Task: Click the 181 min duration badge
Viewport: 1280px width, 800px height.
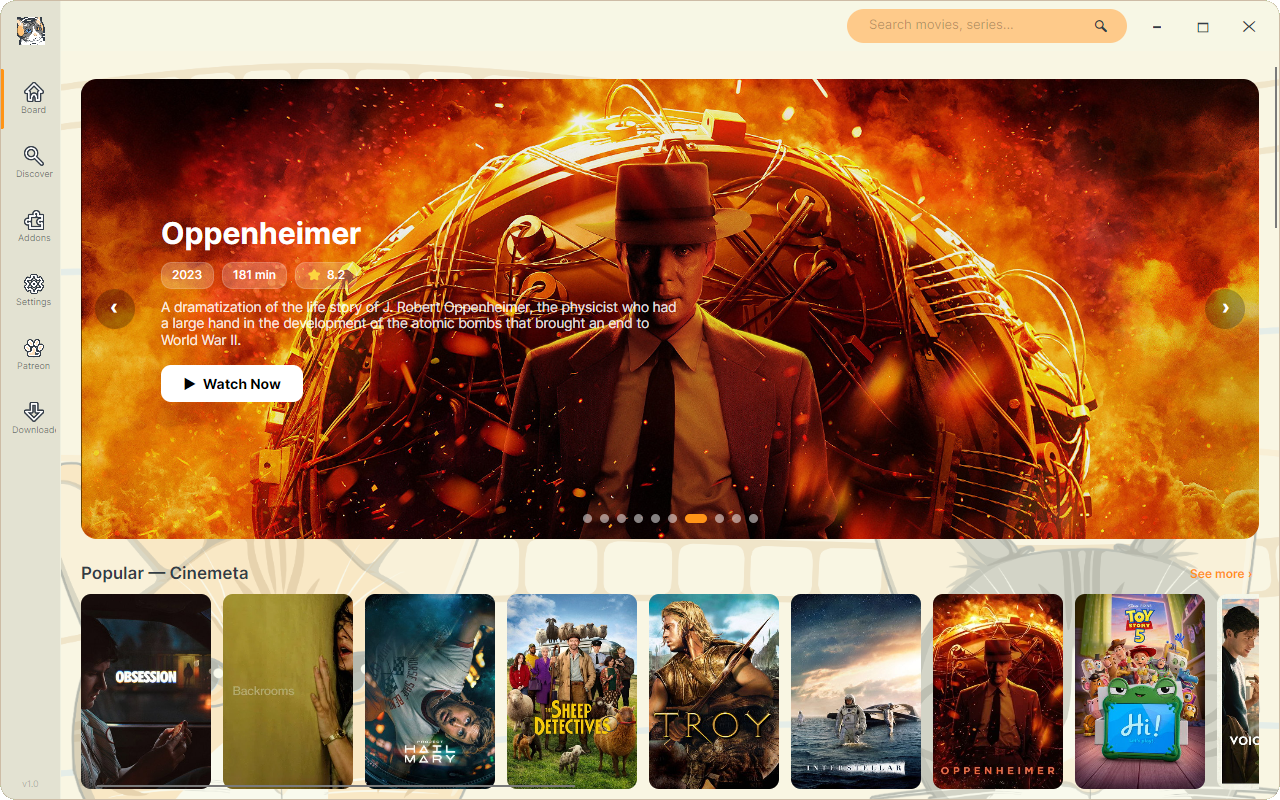Action: click(254, 275)
